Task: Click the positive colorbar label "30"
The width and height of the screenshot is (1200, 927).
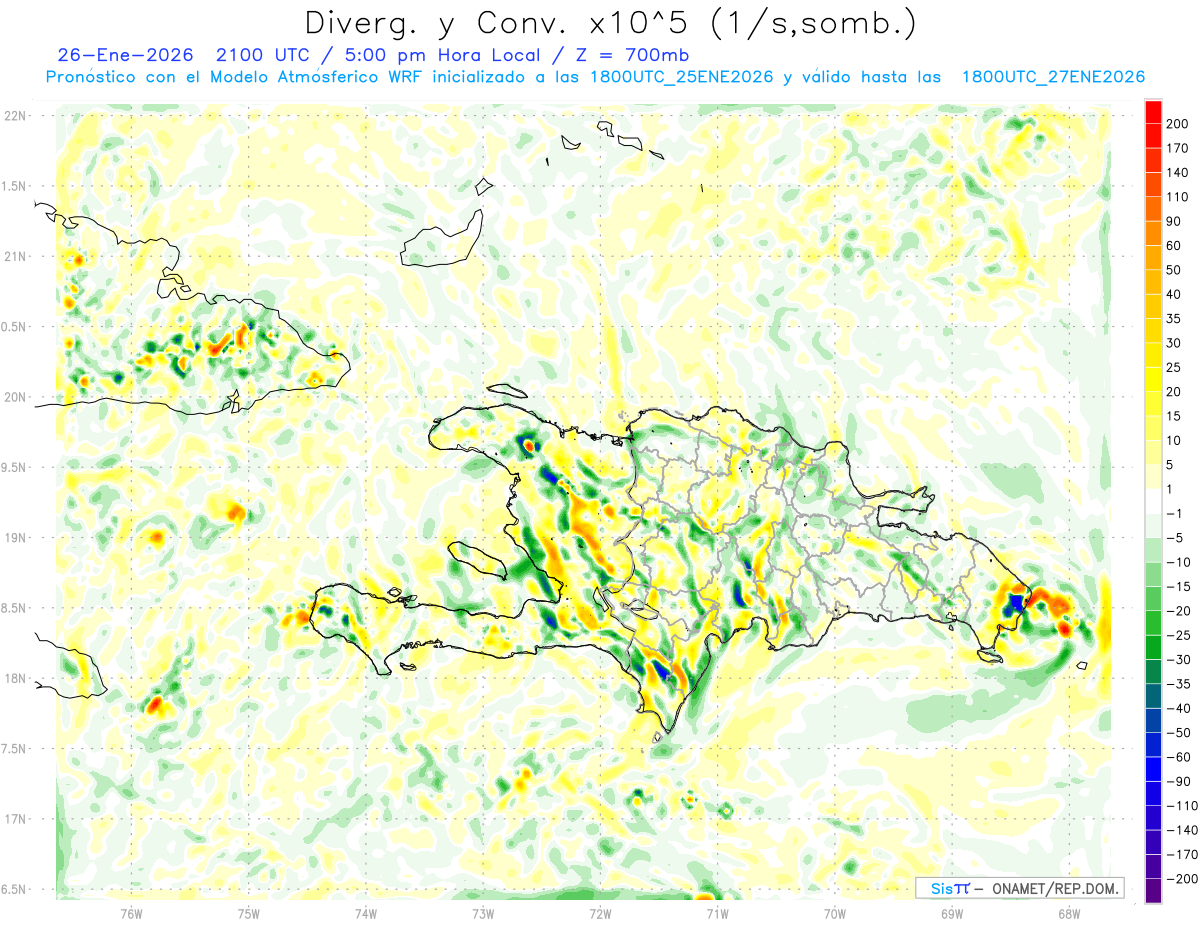Action: (x=1175, y=343)
